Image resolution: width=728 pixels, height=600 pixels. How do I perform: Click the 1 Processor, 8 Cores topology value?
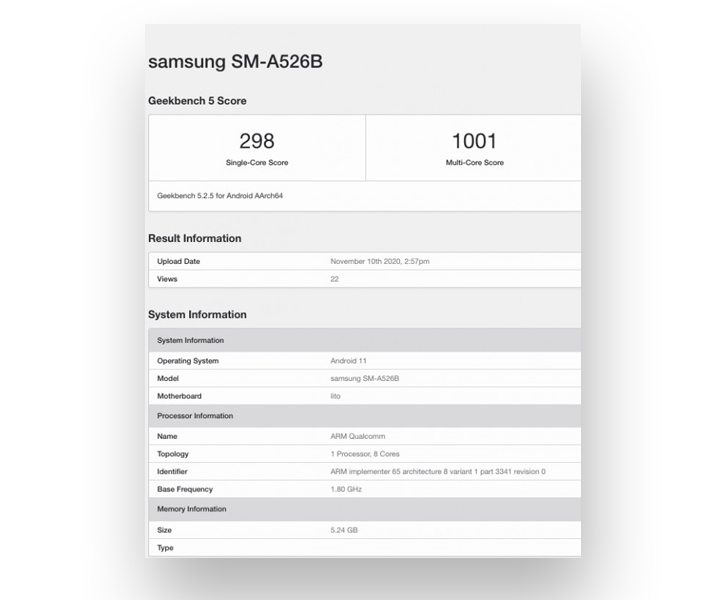pos(365,454)
